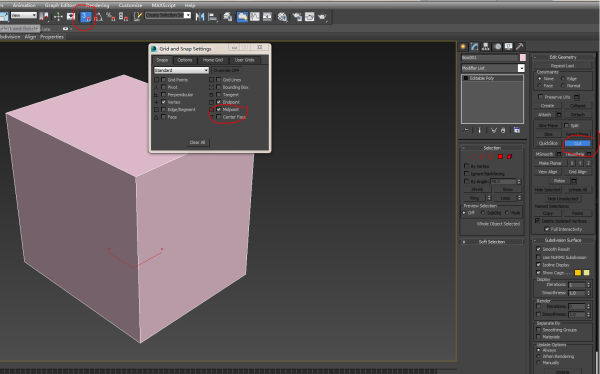Screen dimensions: 600x374
Task: Click Pin Stack icon below modifier stack
Action: [466, 131]
